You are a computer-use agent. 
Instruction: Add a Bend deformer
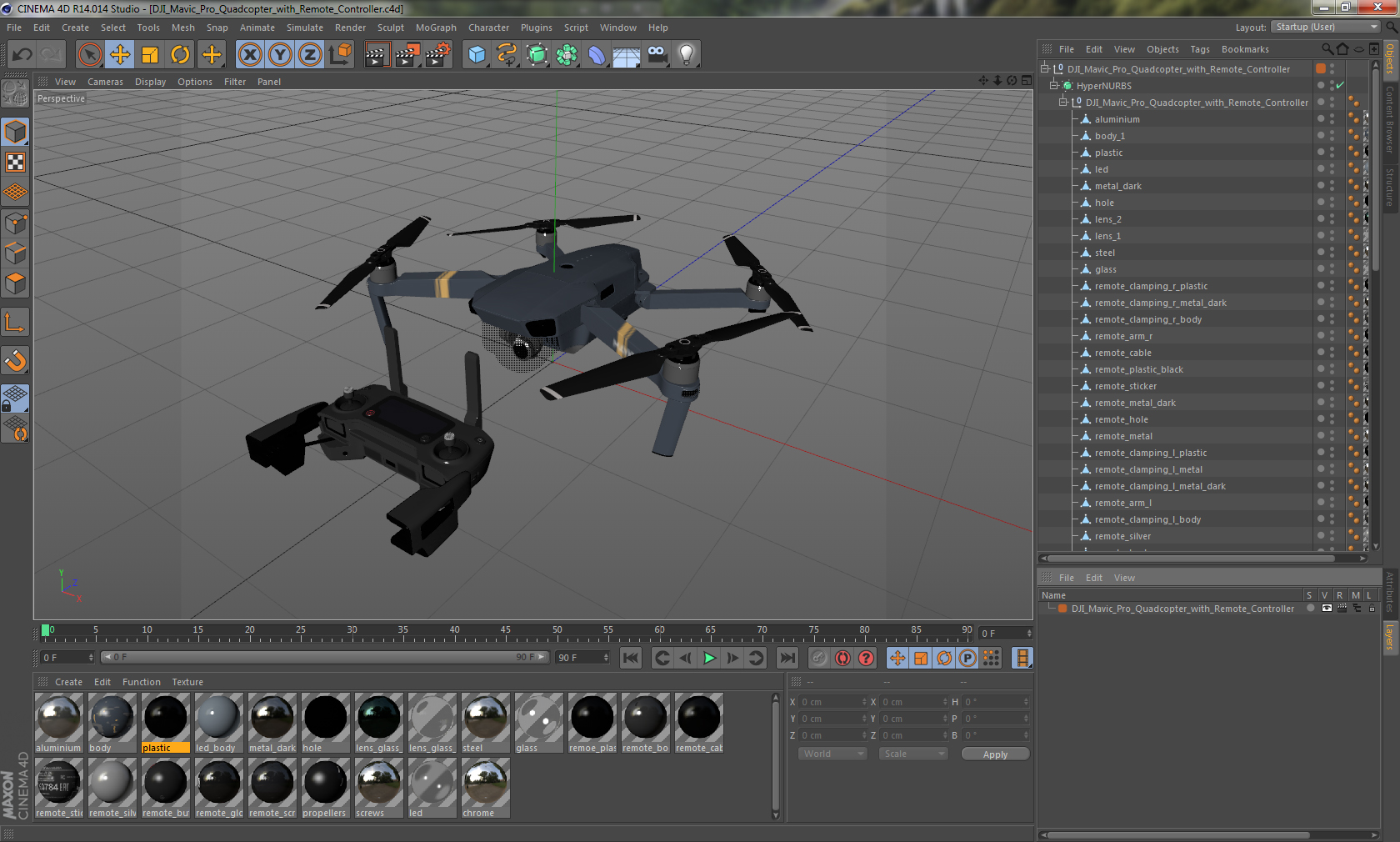tap(597, 55)
